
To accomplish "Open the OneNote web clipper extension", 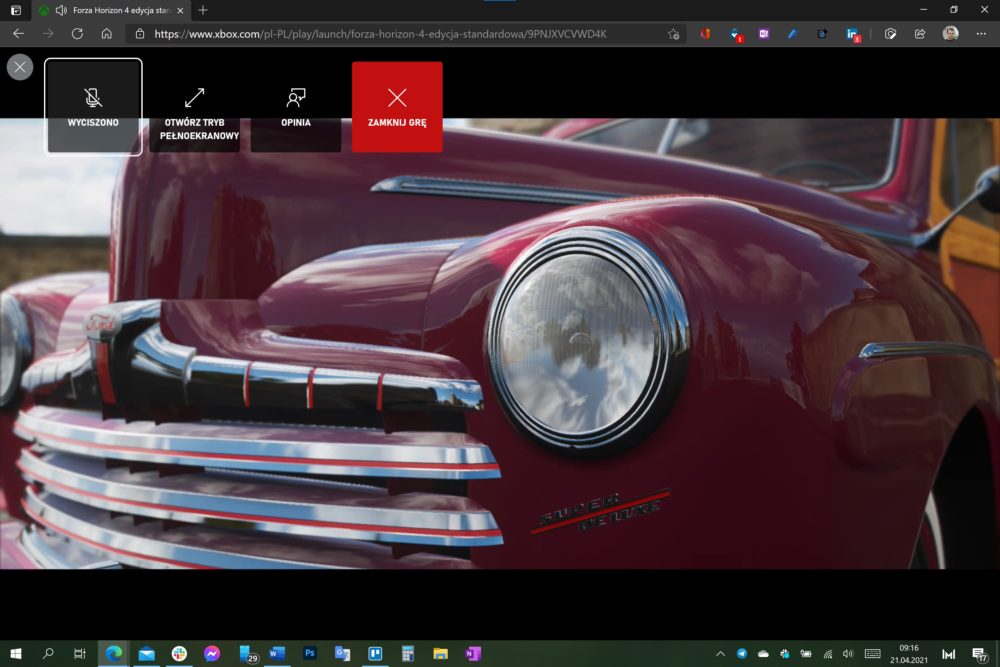I will 763,34.
